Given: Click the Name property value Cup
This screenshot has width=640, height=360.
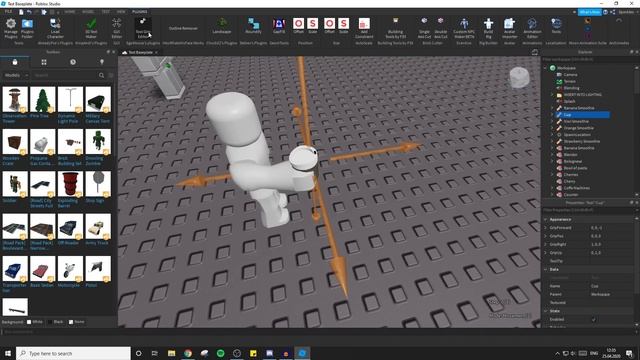Looking at the screenshot, I should (595, 286).
